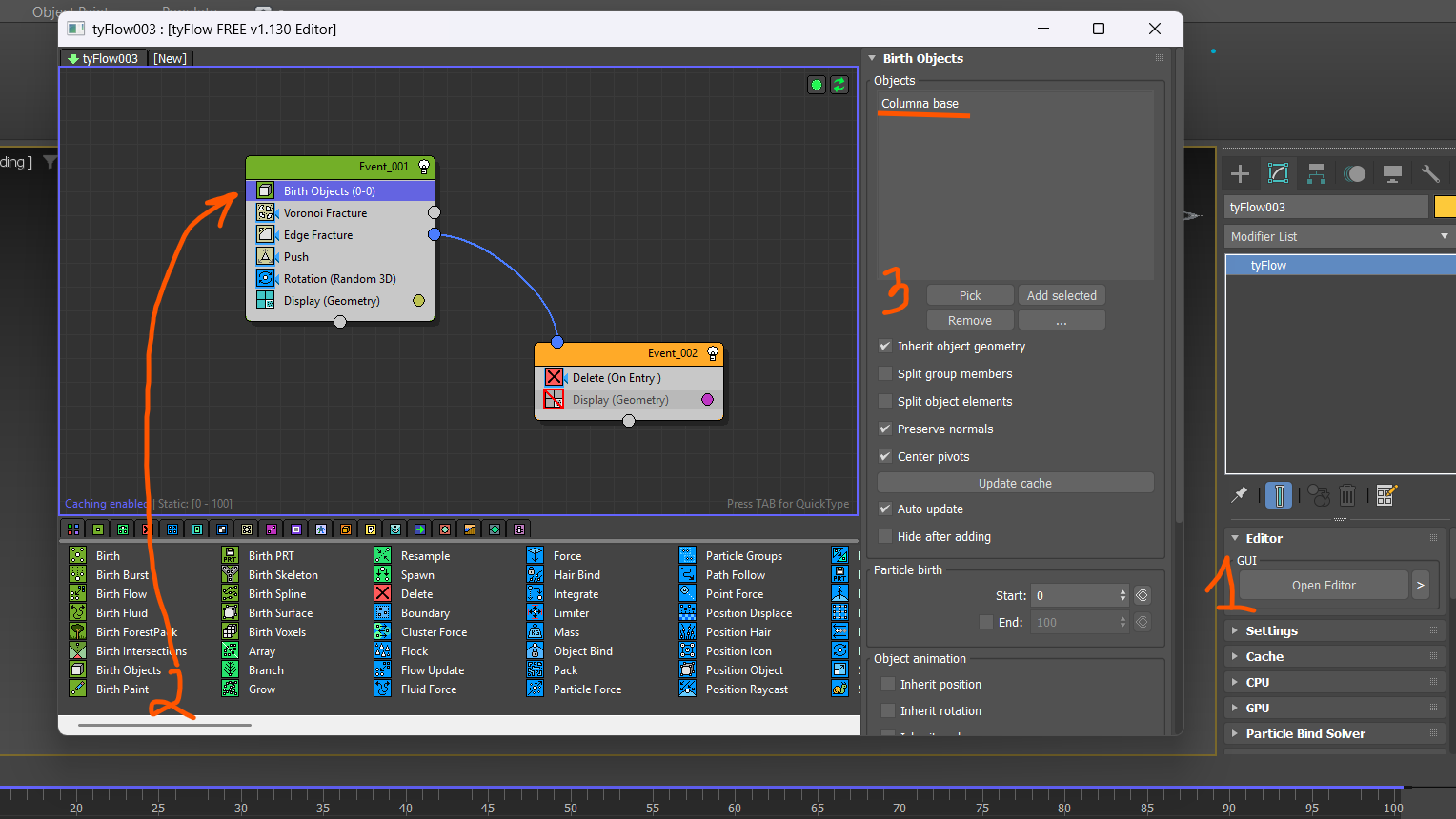Click the Delete operator icon in depot
Image resolution: width=1456 pixels, height=819 pixels.
pyautogui.click(x=383, y=594)
